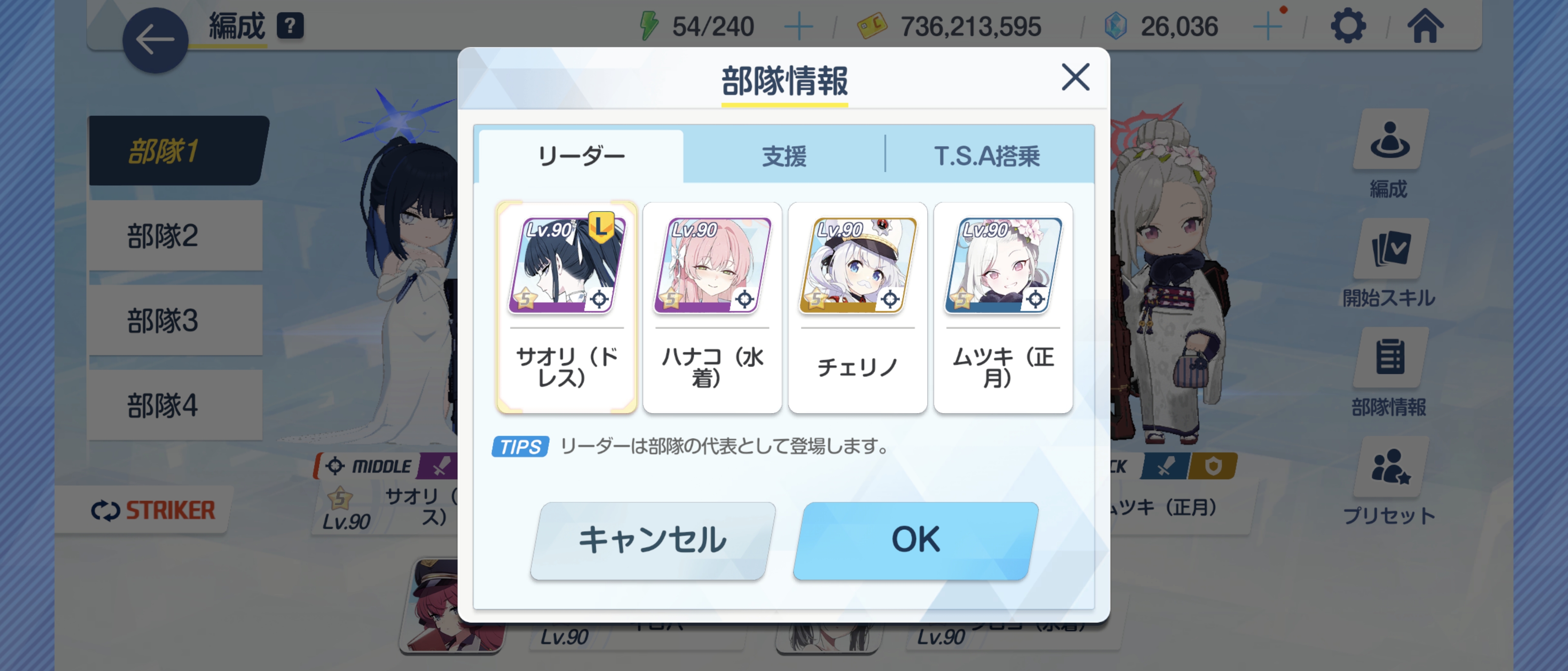Open the settings gear icon
Screen dimensions: 1568x671
point(1348,26)
